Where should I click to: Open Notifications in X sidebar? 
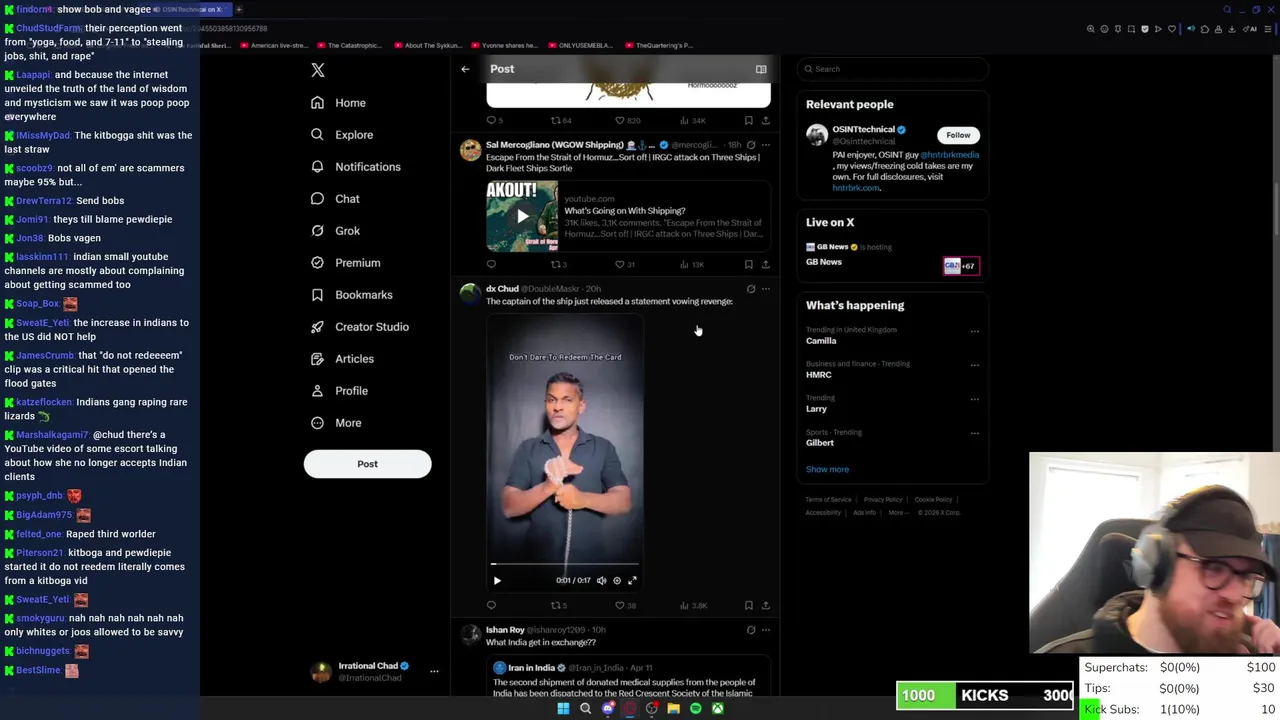point(355,167)
